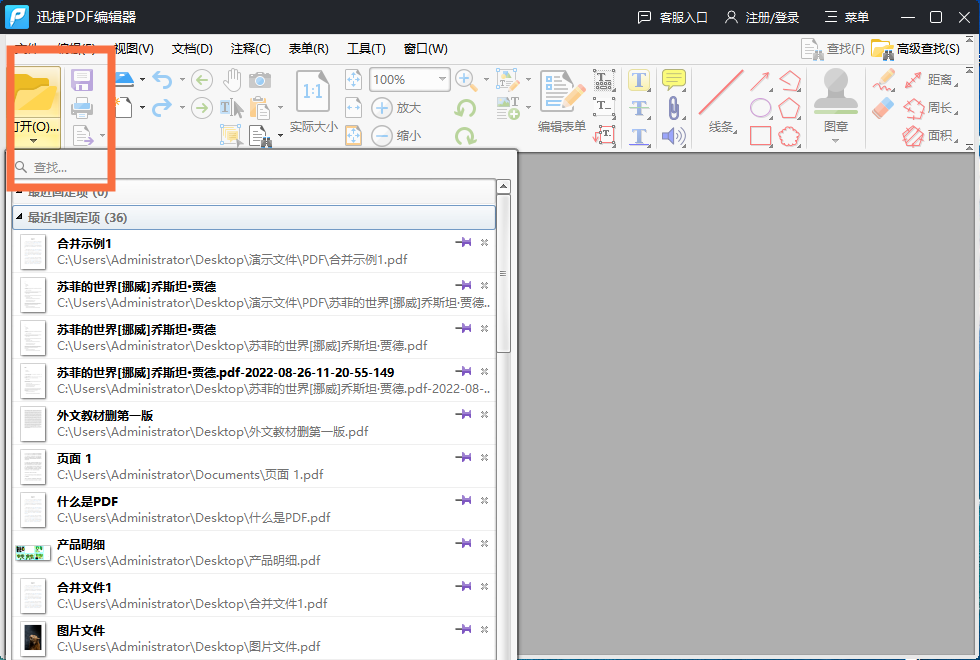Pin the 什么是PDF recent file
This screenshot has height=660, width=980.
tap(463, 501)
